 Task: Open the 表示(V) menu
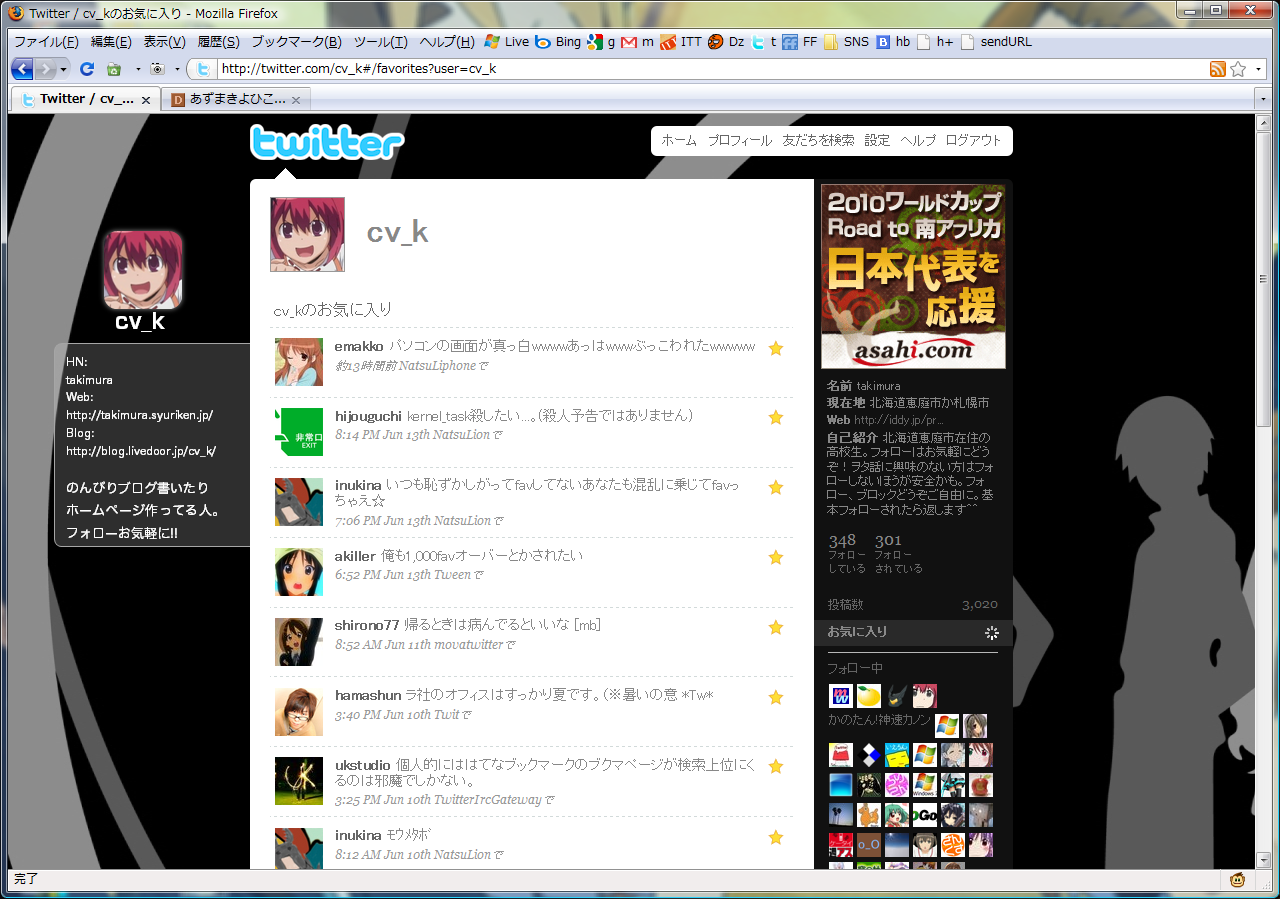coord(165,42)
